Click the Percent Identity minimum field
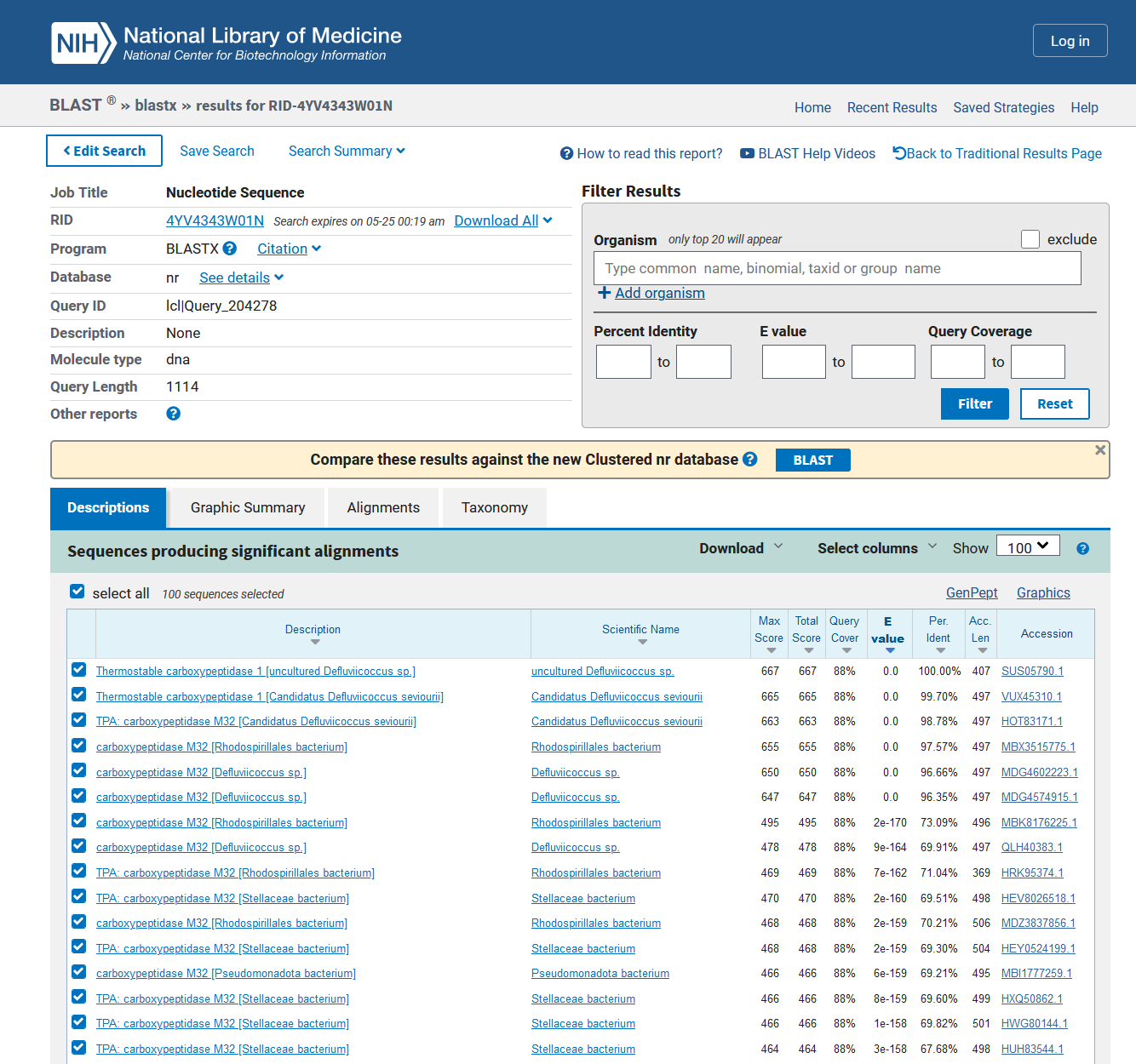 pyautogui.click(x=623, y=362)
